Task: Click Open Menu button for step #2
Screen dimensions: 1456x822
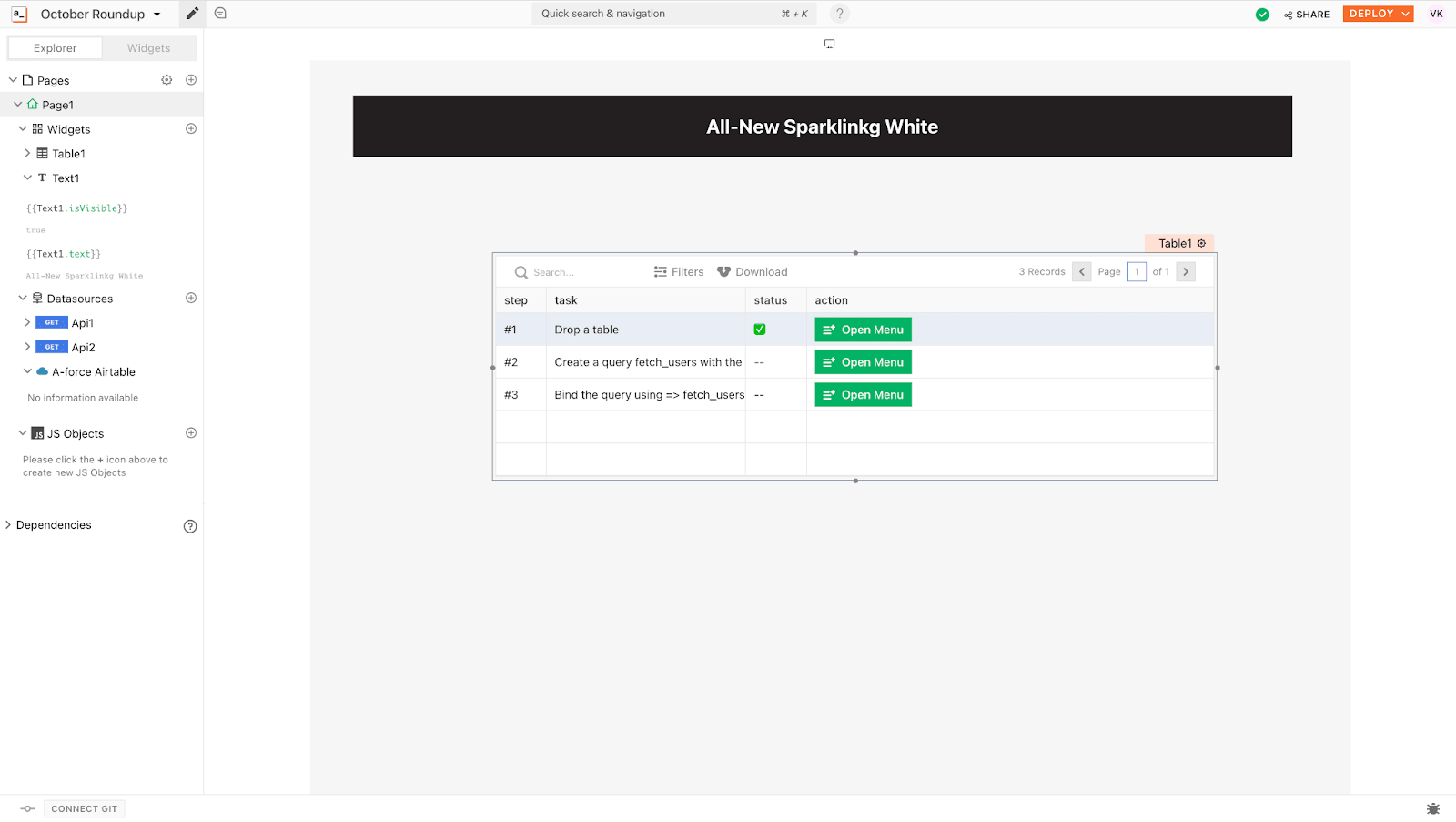Action: click(x=863, y=362)
